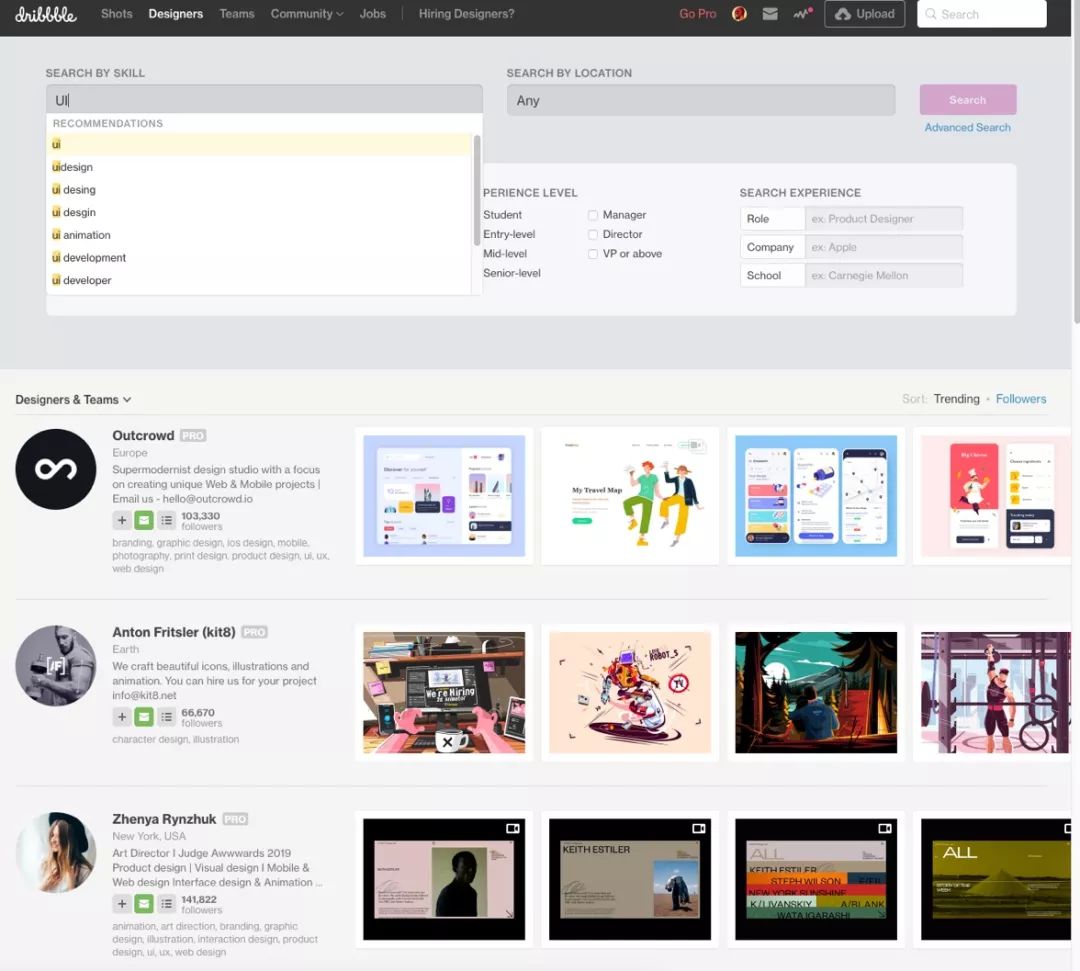Click the Go Pro link
The height and width of the screenshot is (971, 1080).
pyautogui.click(x=698, y=14)
